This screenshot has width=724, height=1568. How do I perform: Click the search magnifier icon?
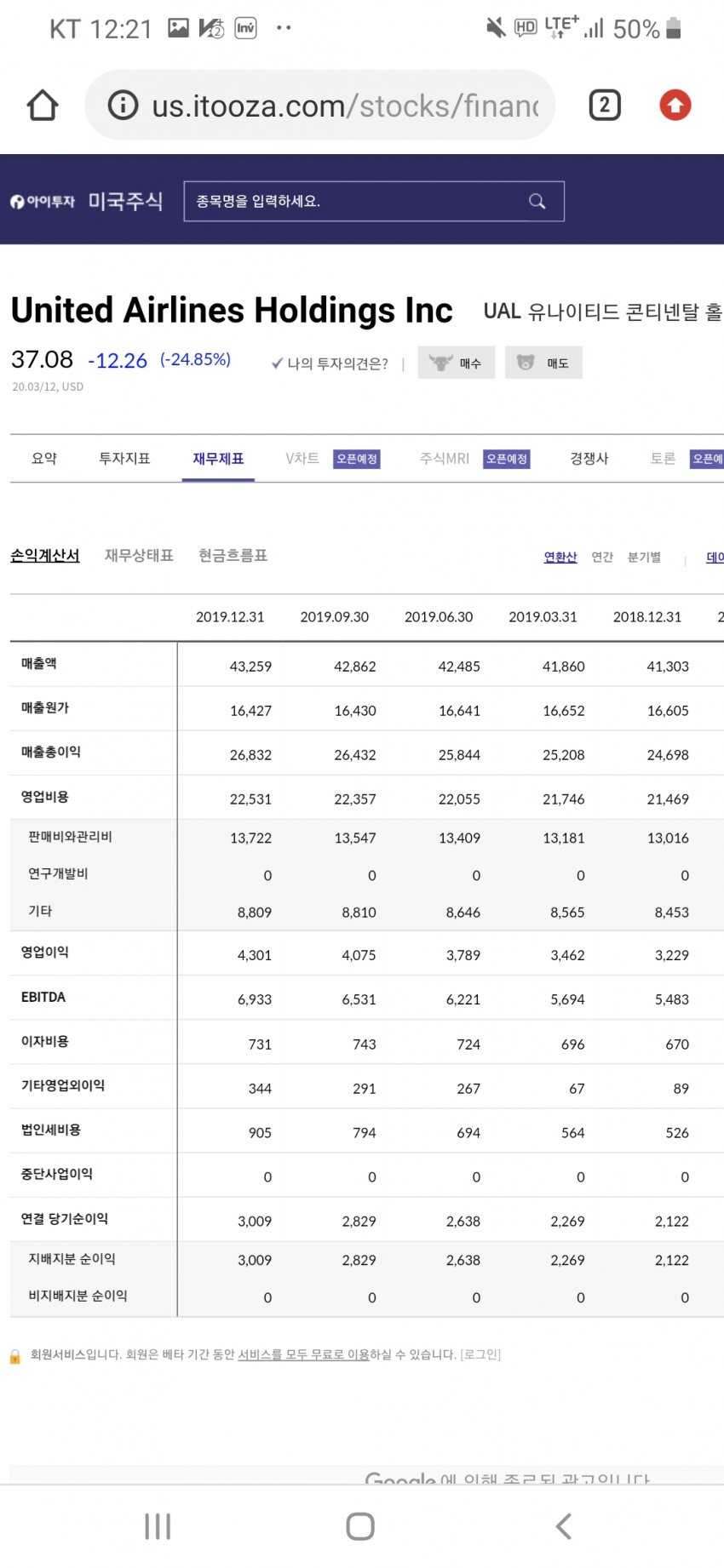(537, 202)
